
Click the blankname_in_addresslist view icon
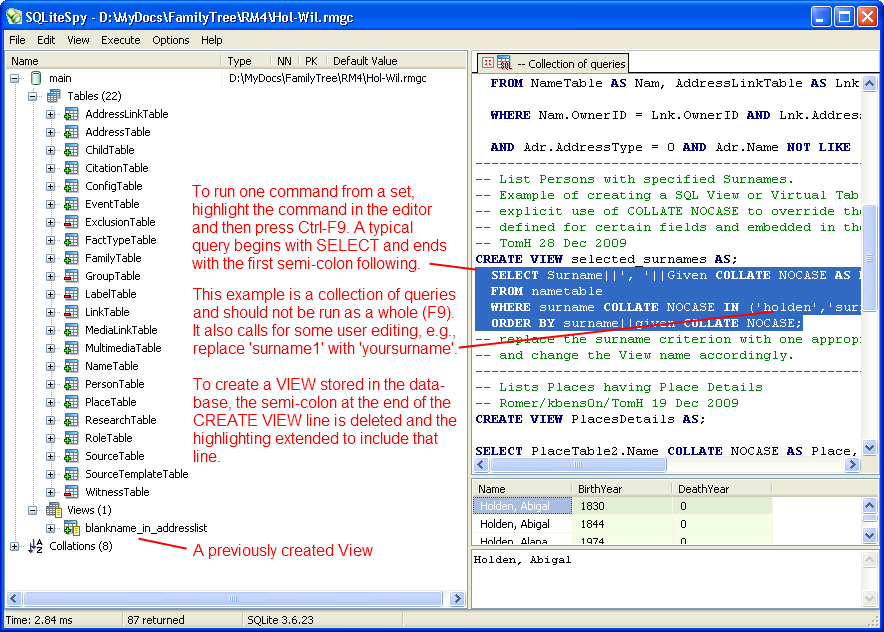(x=72, y=528)
